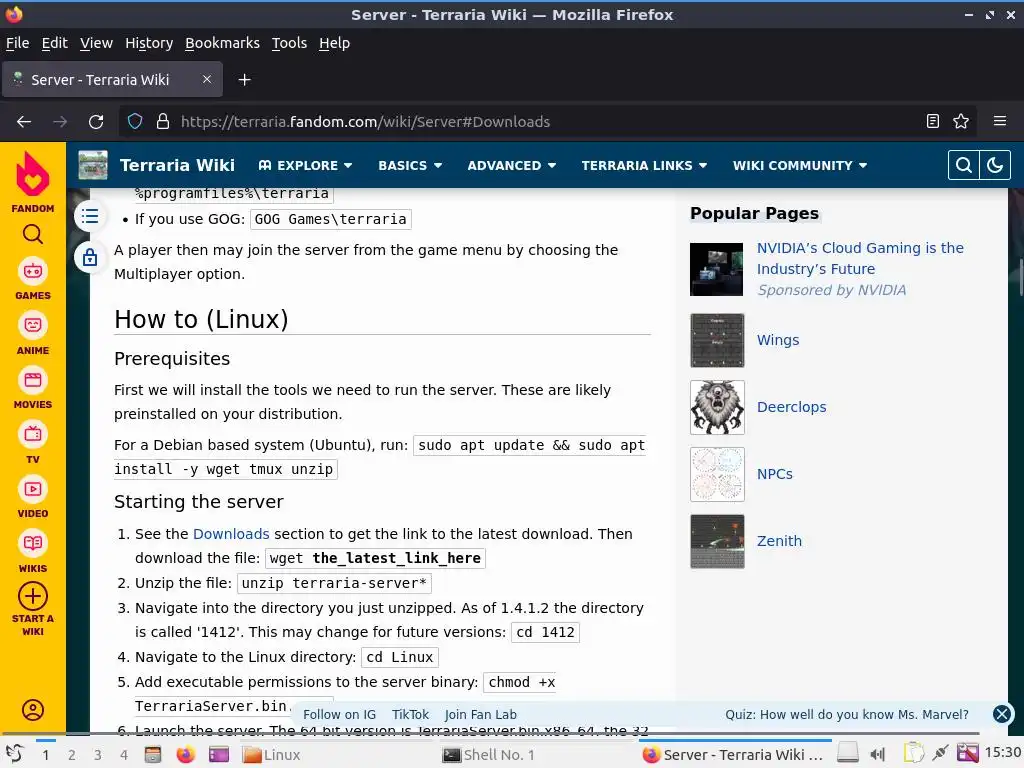This screenshot has width=1024, height=768.
Task: Go back to the previous page
Action: click(x=24, y=121)
